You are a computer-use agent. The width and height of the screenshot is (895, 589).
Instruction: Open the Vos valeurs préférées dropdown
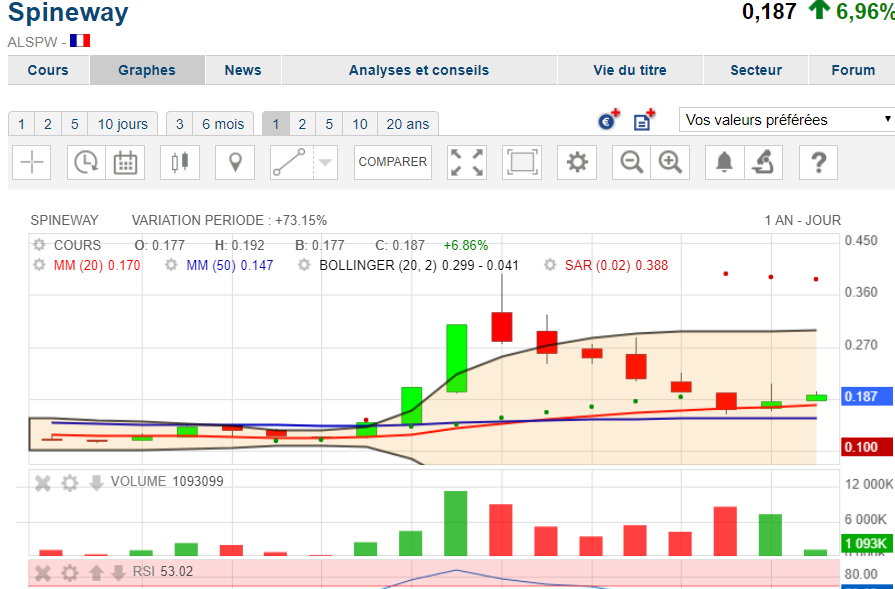(x=787, y=120)
